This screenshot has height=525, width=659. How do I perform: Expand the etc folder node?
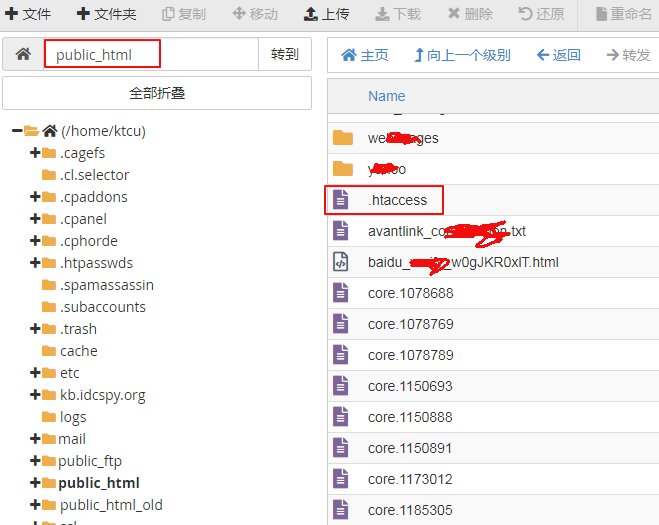35,372
